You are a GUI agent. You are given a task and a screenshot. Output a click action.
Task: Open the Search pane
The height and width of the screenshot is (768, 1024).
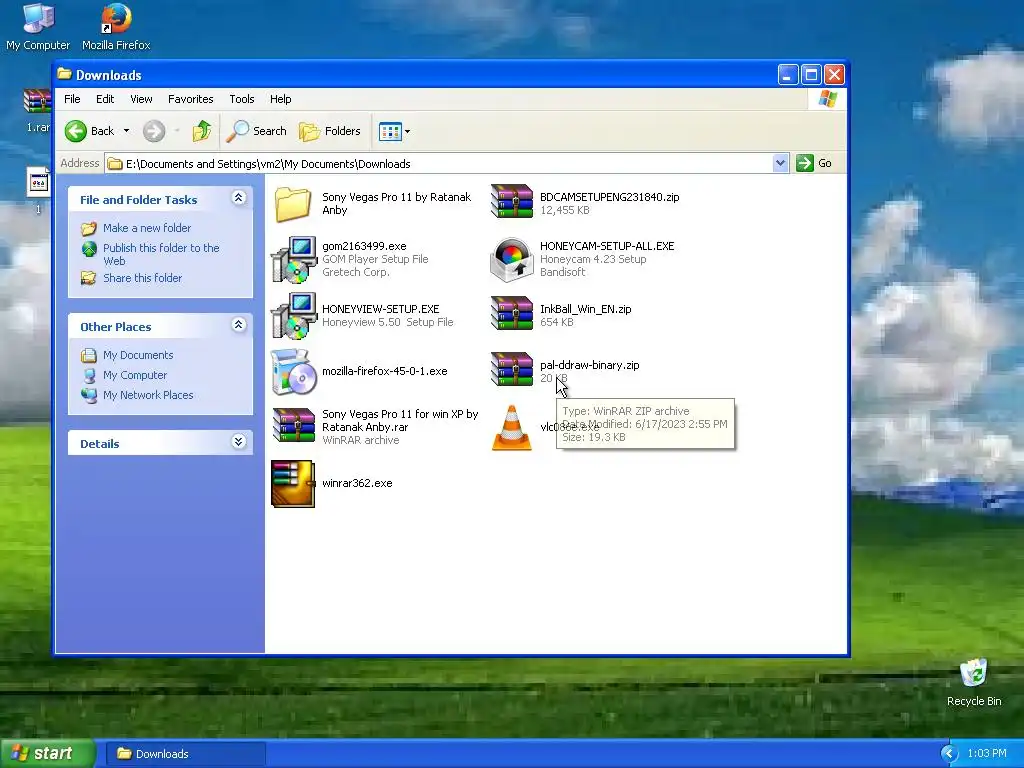(257, 131)
